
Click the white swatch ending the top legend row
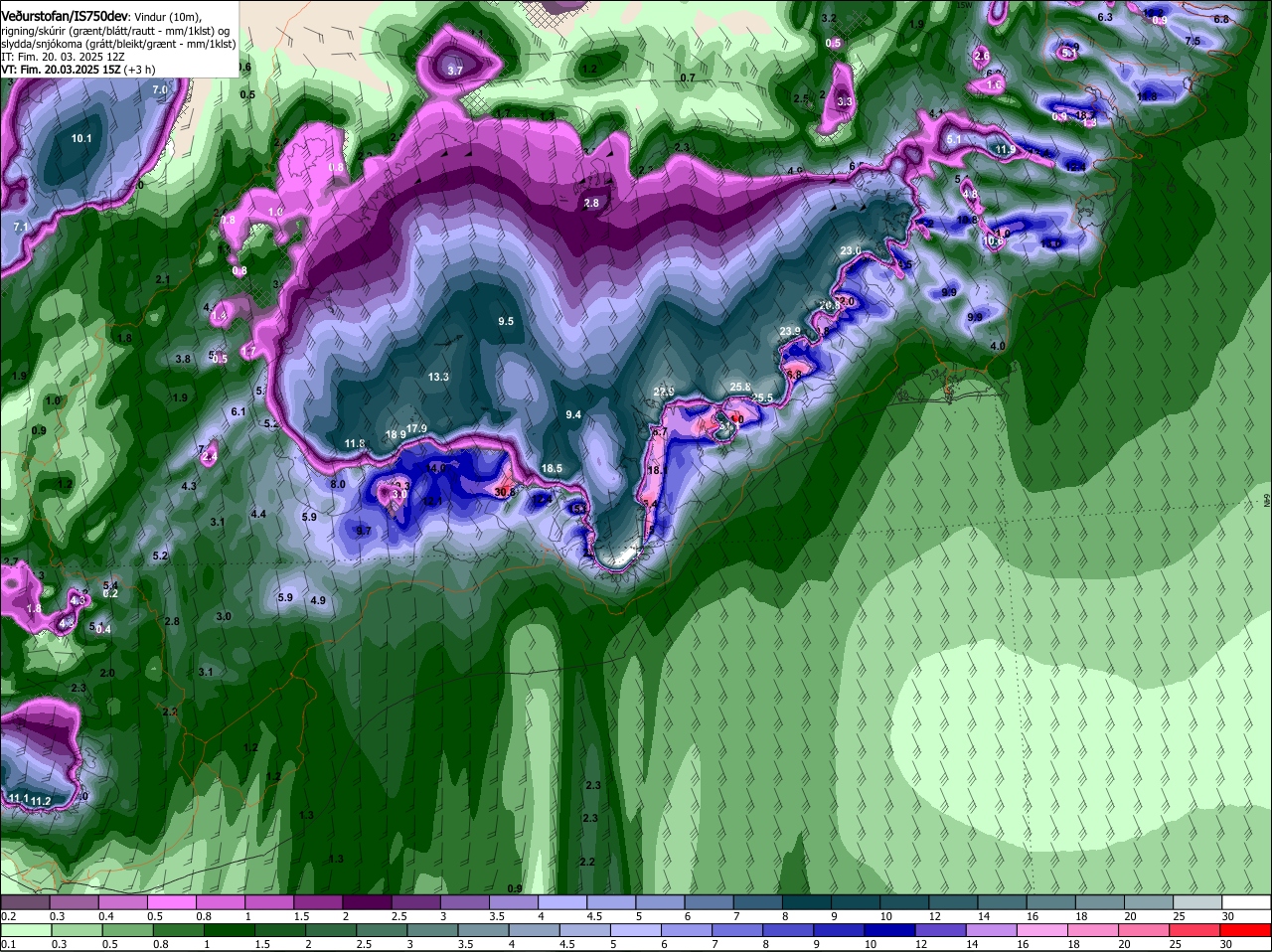(1245, 902)
